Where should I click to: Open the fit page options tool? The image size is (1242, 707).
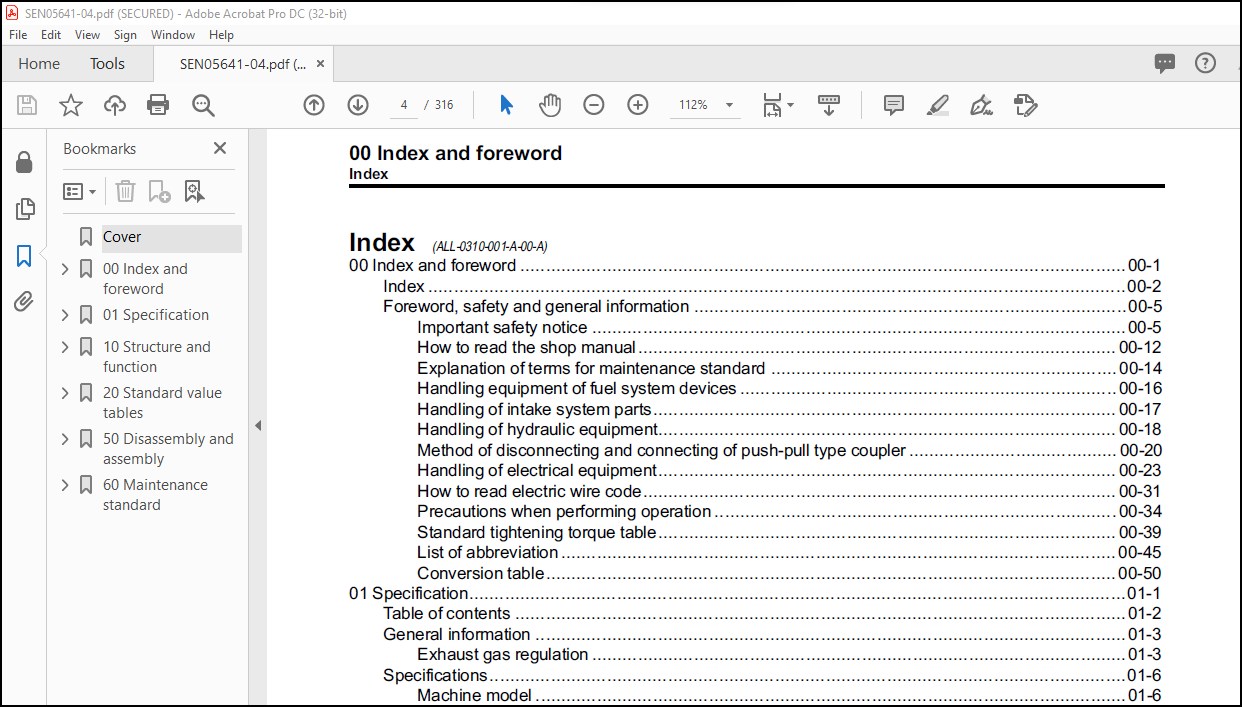pyautogui.click(x=777, y=105)
